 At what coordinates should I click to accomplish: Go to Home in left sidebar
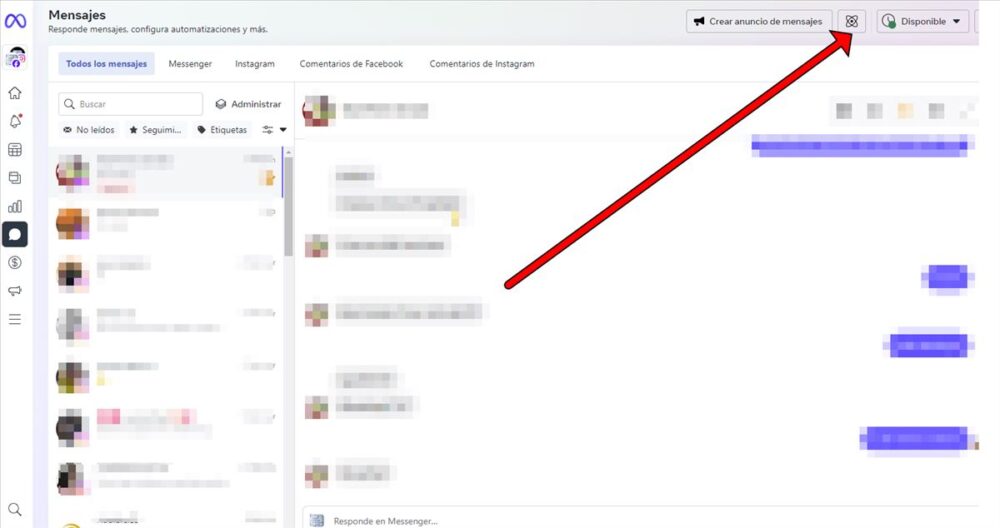15,93
